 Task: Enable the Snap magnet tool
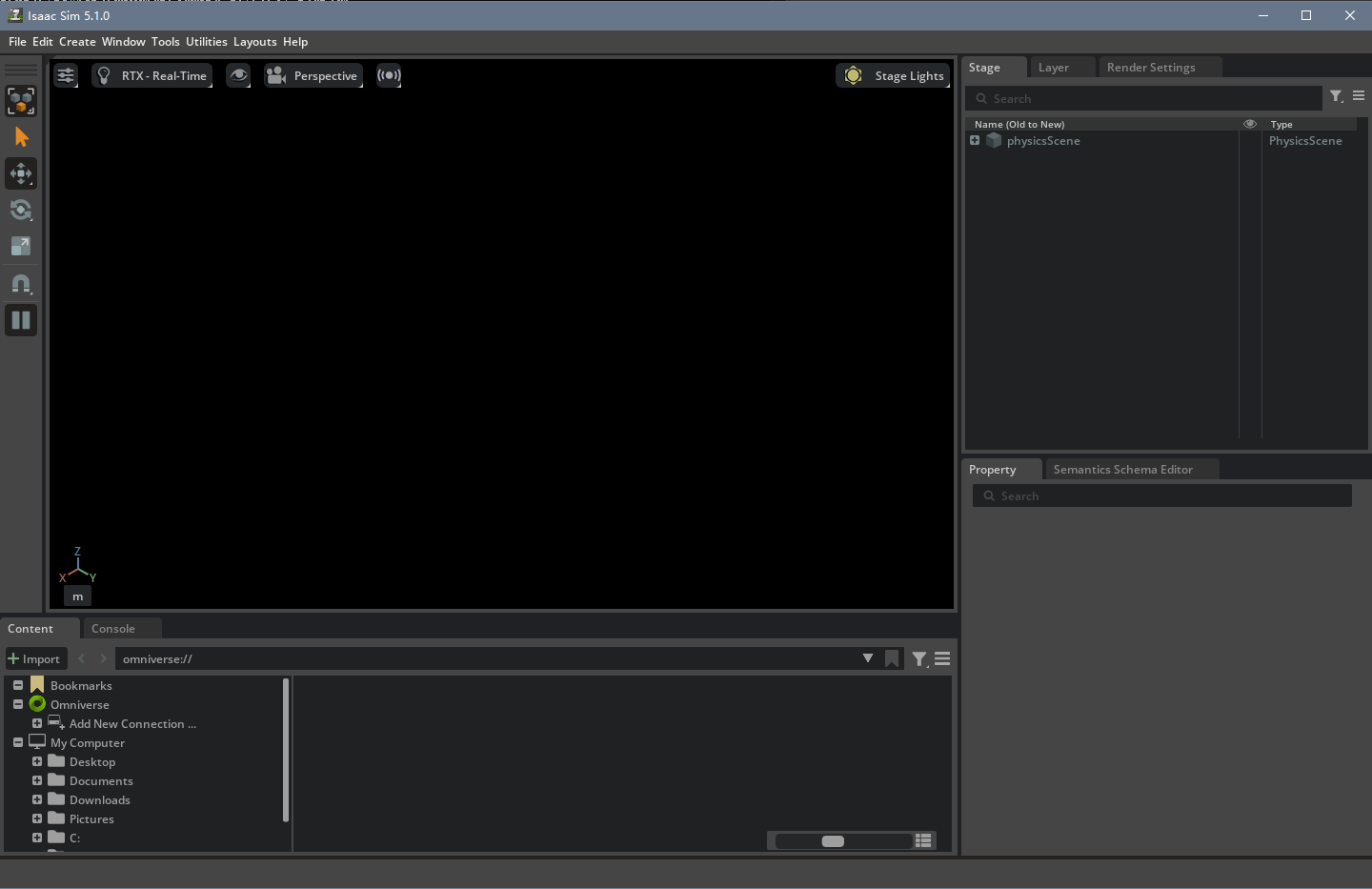(x=21, y=283)
